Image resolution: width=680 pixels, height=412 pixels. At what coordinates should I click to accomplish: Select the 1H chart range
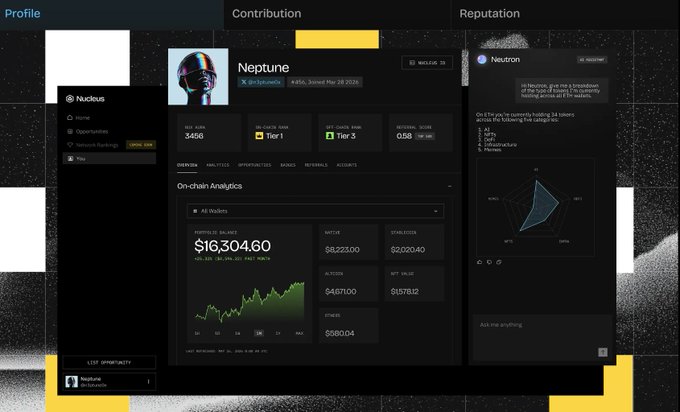coord(197,333)
